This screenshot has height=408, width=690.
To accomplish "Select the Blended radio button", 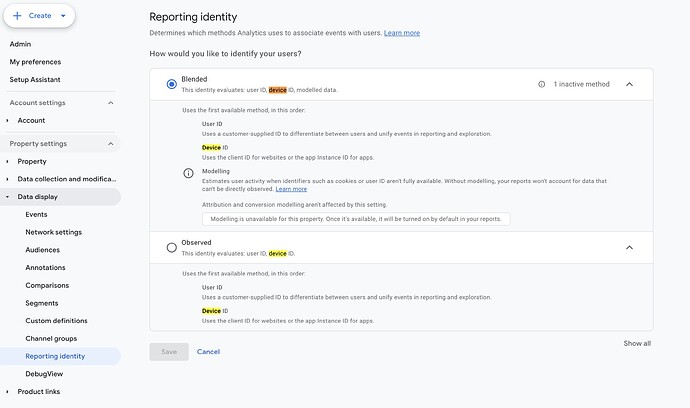I will pyautogui.click(x=172, y=85).
